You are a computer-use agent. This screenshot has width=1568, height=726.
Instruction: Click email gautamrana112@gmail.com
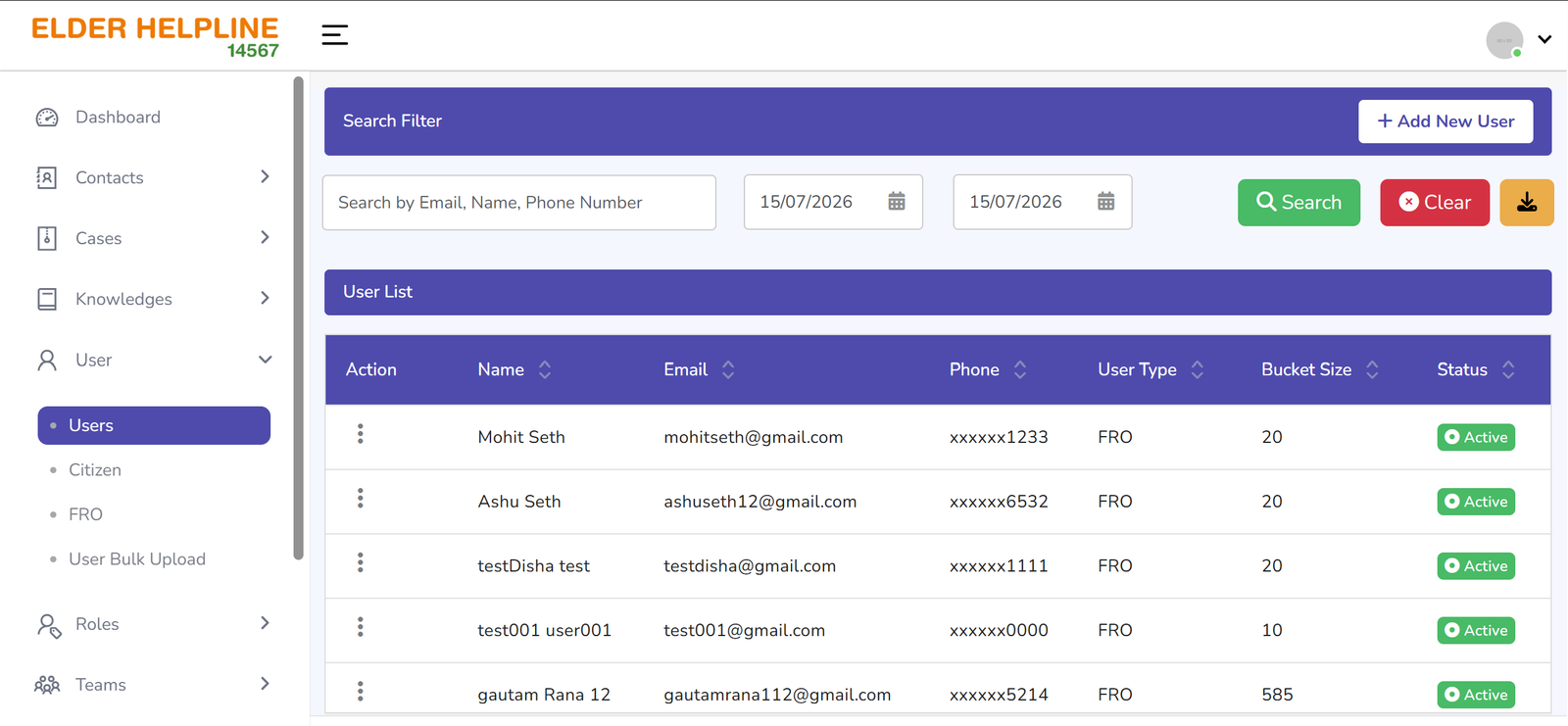click(777, 695)
